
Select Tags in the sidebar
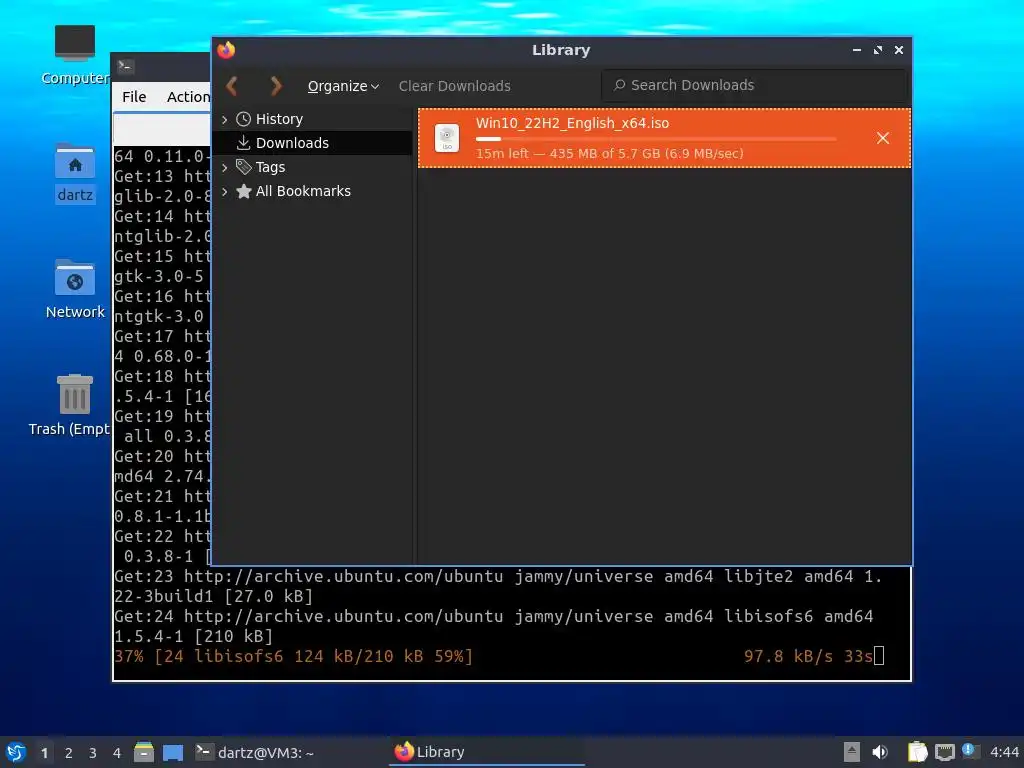click(x=270, y=167)
